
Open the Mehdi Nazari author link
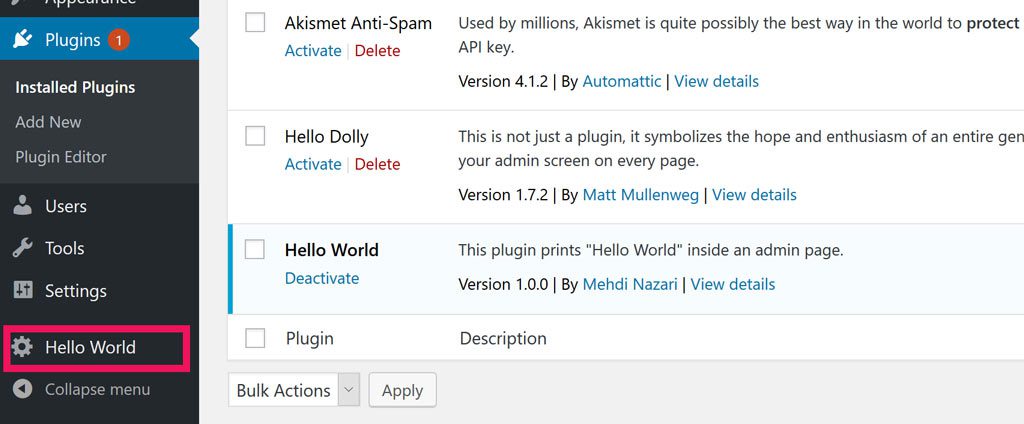tap(630, 284)
